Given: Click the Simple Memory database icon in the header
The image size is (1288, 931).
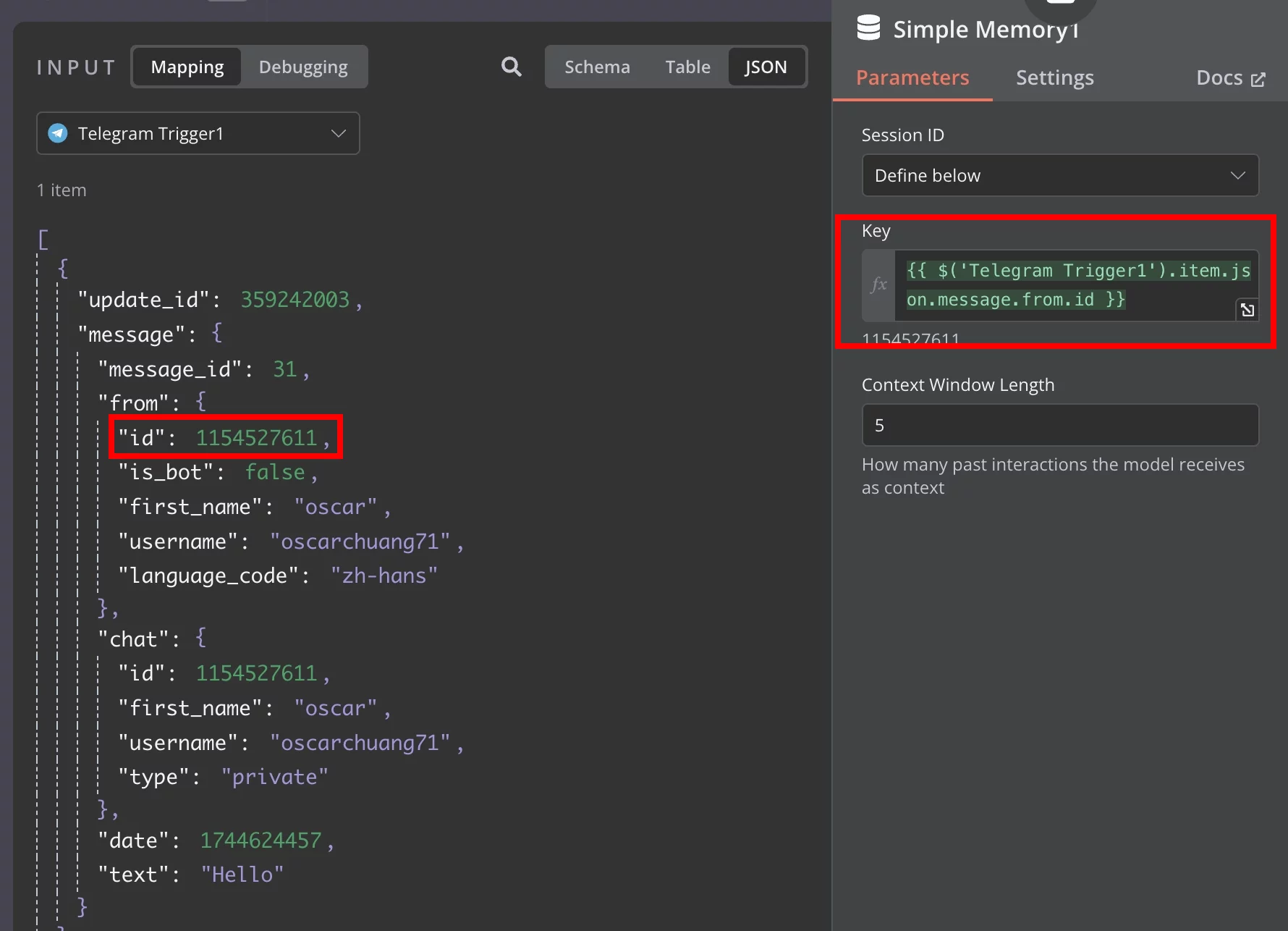Looking at the screenshot, I should [868, 28].
